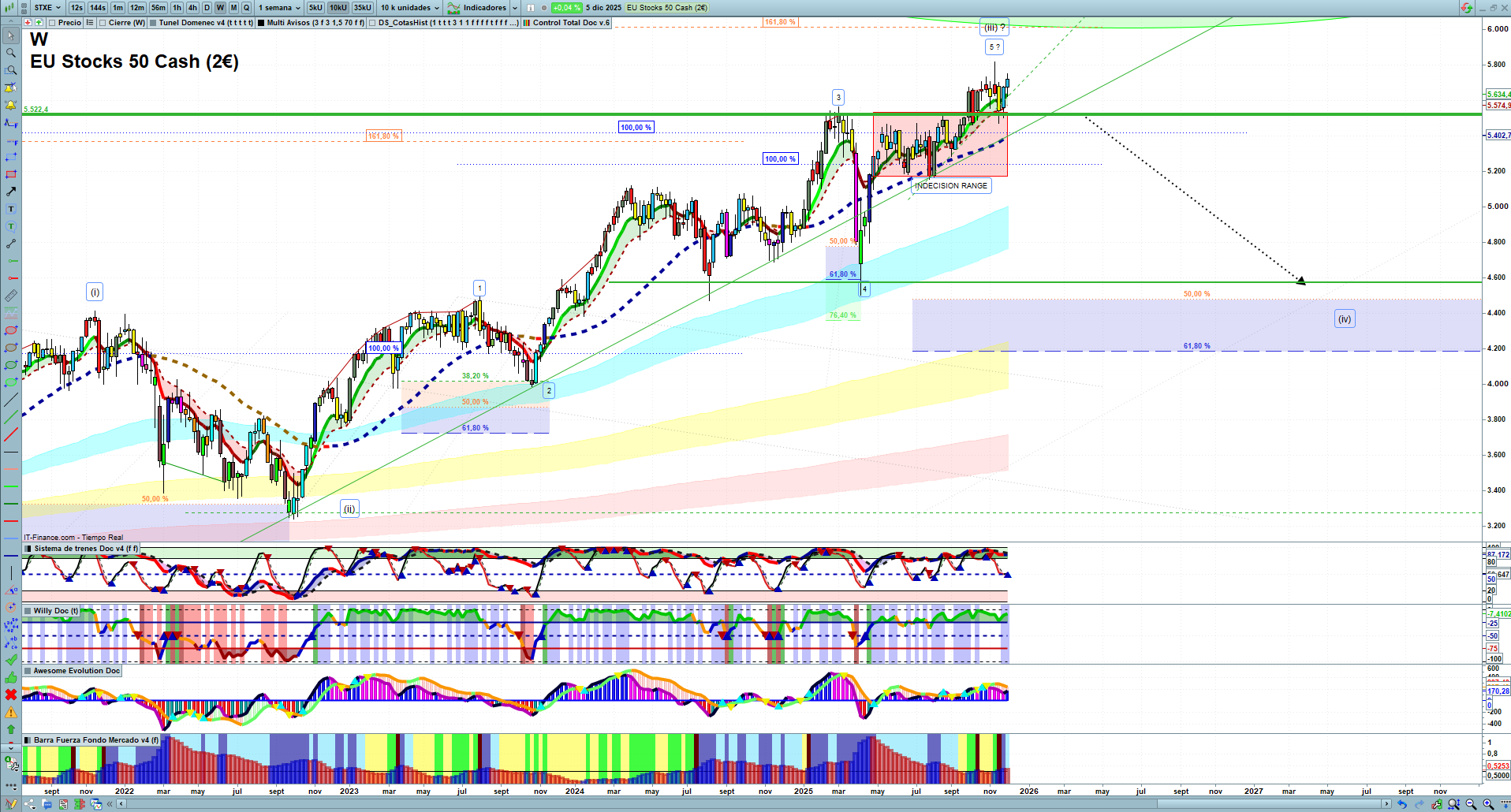Select the text label tool
Screen dimensions: 1511x812
[11, 209]
